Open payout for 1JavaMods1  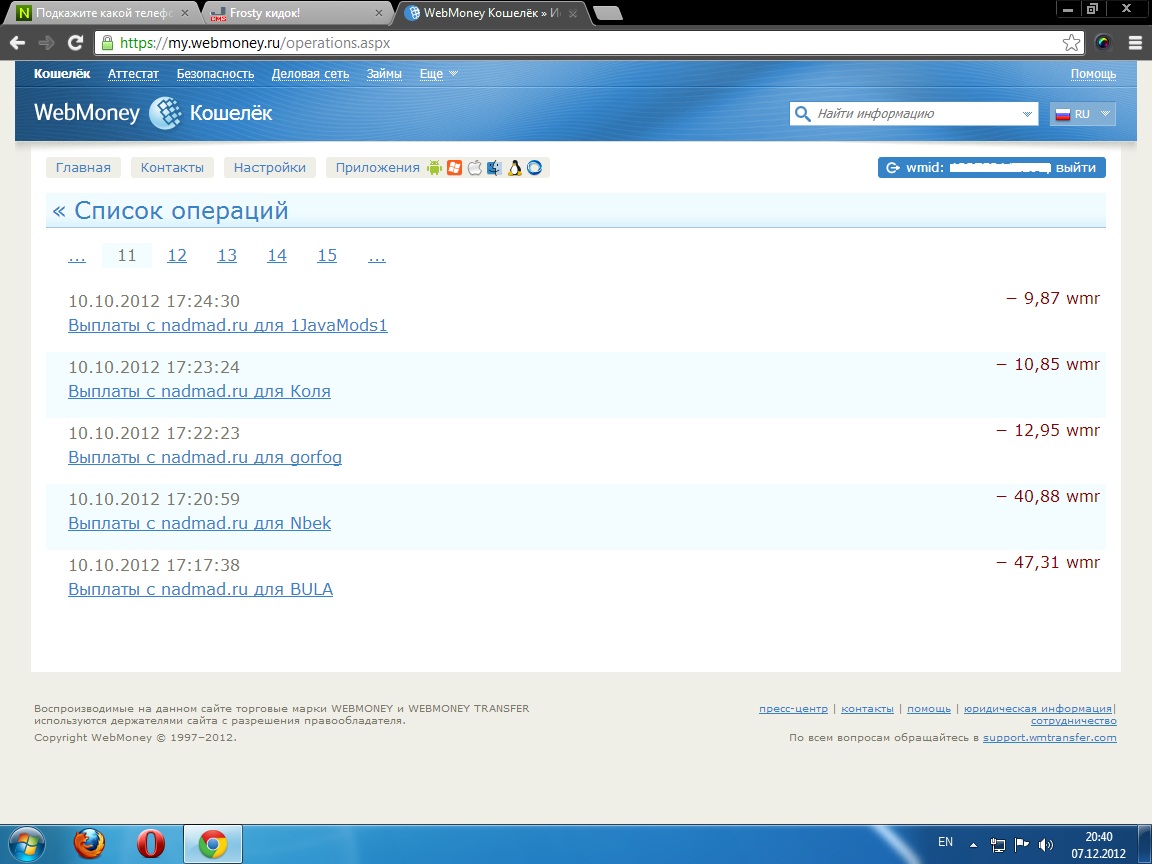[x=228, y=325]
